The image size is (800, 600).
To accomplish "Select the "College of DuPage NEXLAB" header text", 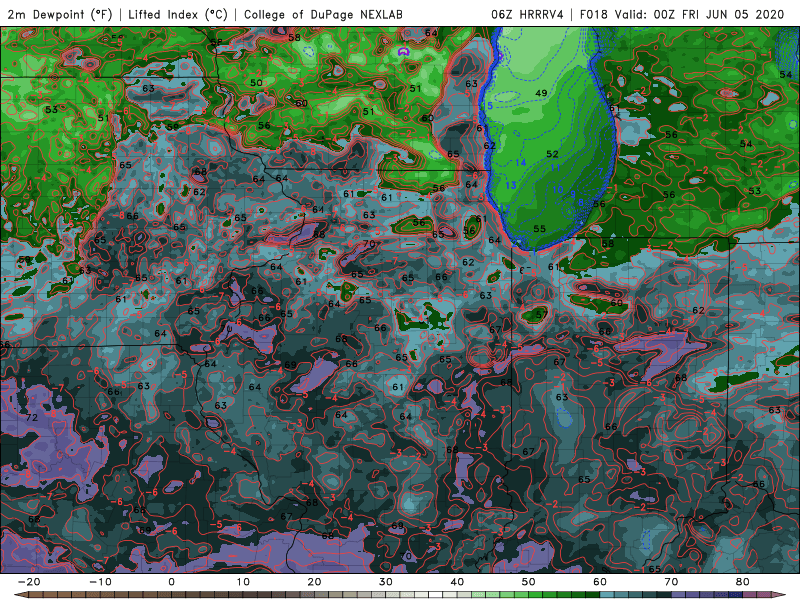I will coord(323,14).
